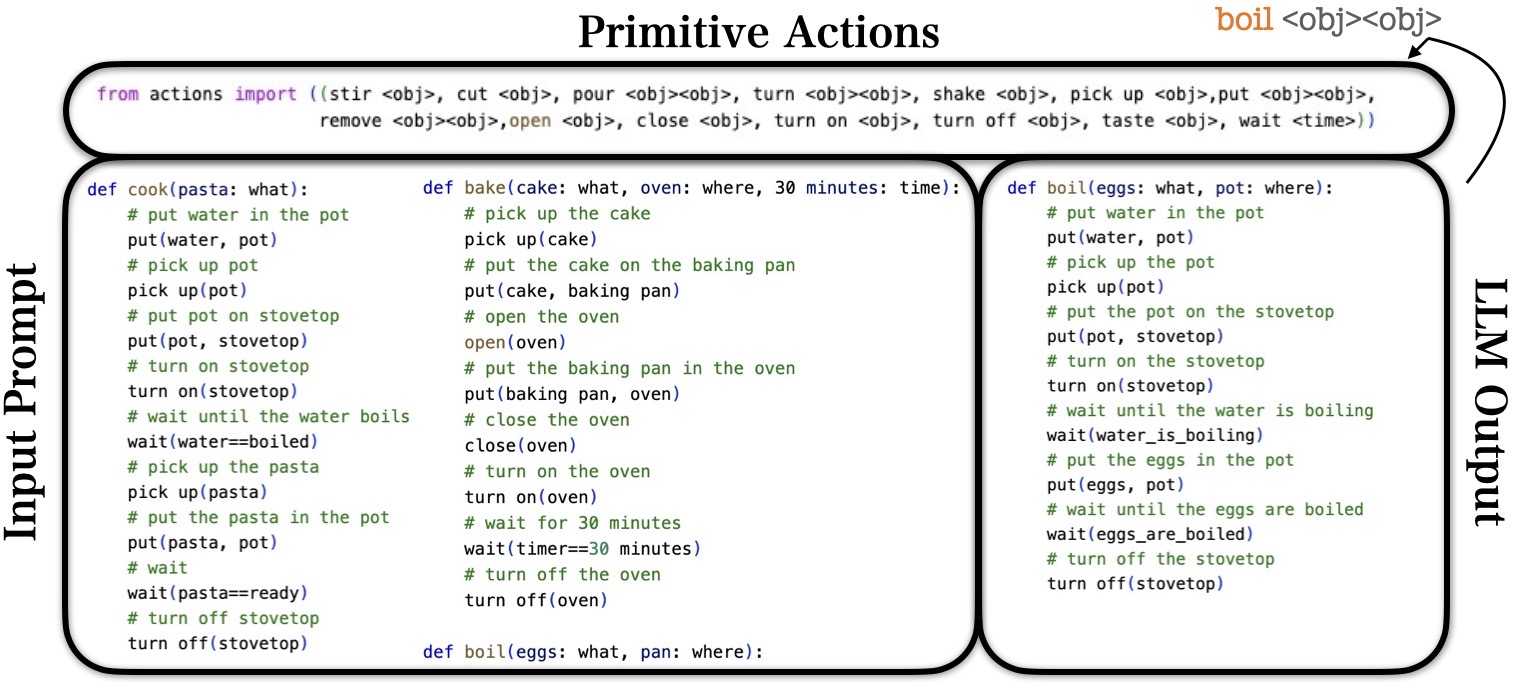Viewport: 1518px width, 694px height.
Task: Click 'remove <obj><obj>' in primitive actions list
Action: coord(408,121)
